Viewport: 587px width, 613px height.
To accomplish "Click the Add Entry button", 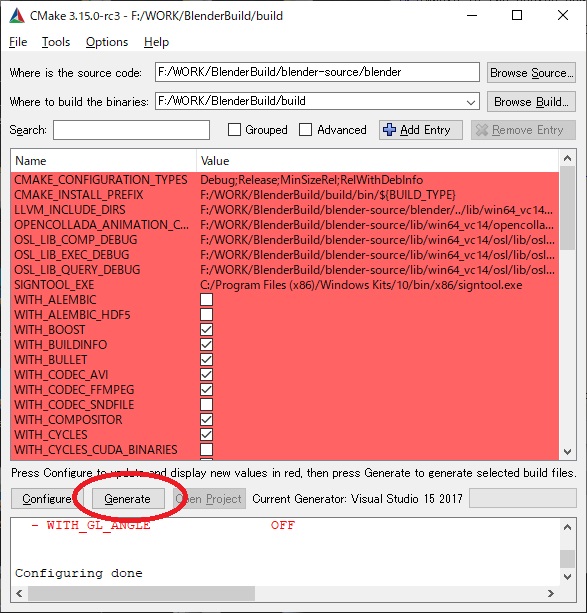I will coord(421,130).
